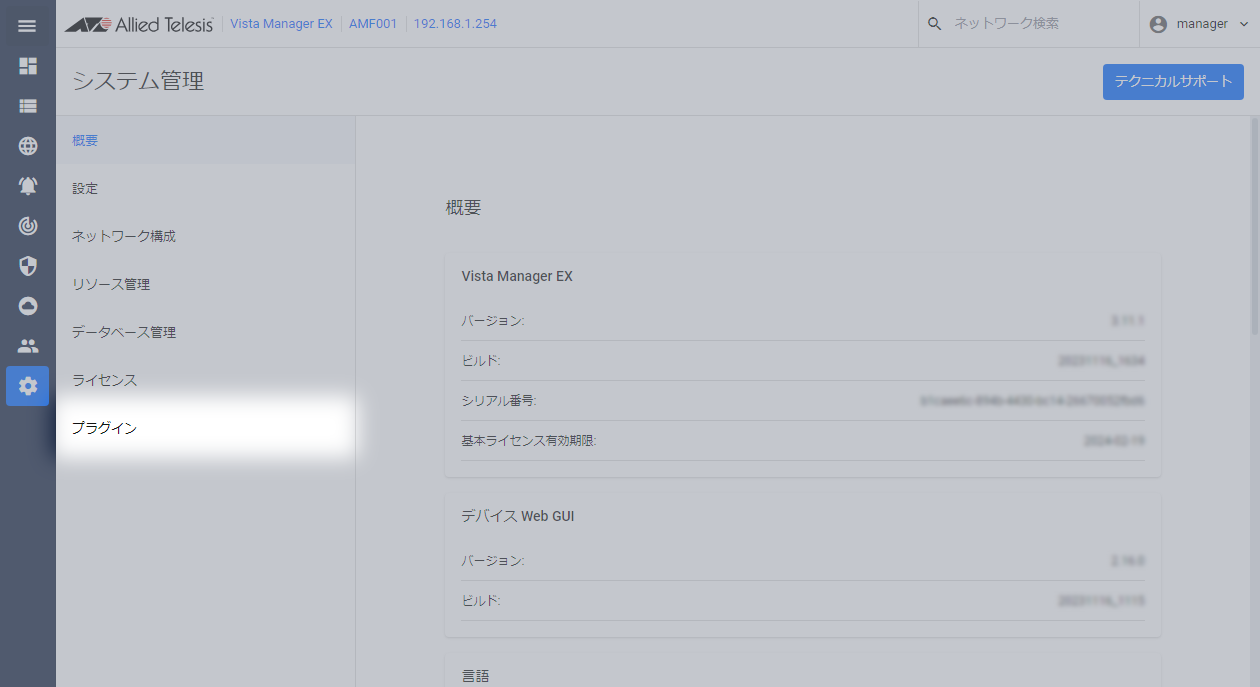Open the Vista Manager EX link
The width and height of the screenshot is (1260, 687).
[281, 24]
